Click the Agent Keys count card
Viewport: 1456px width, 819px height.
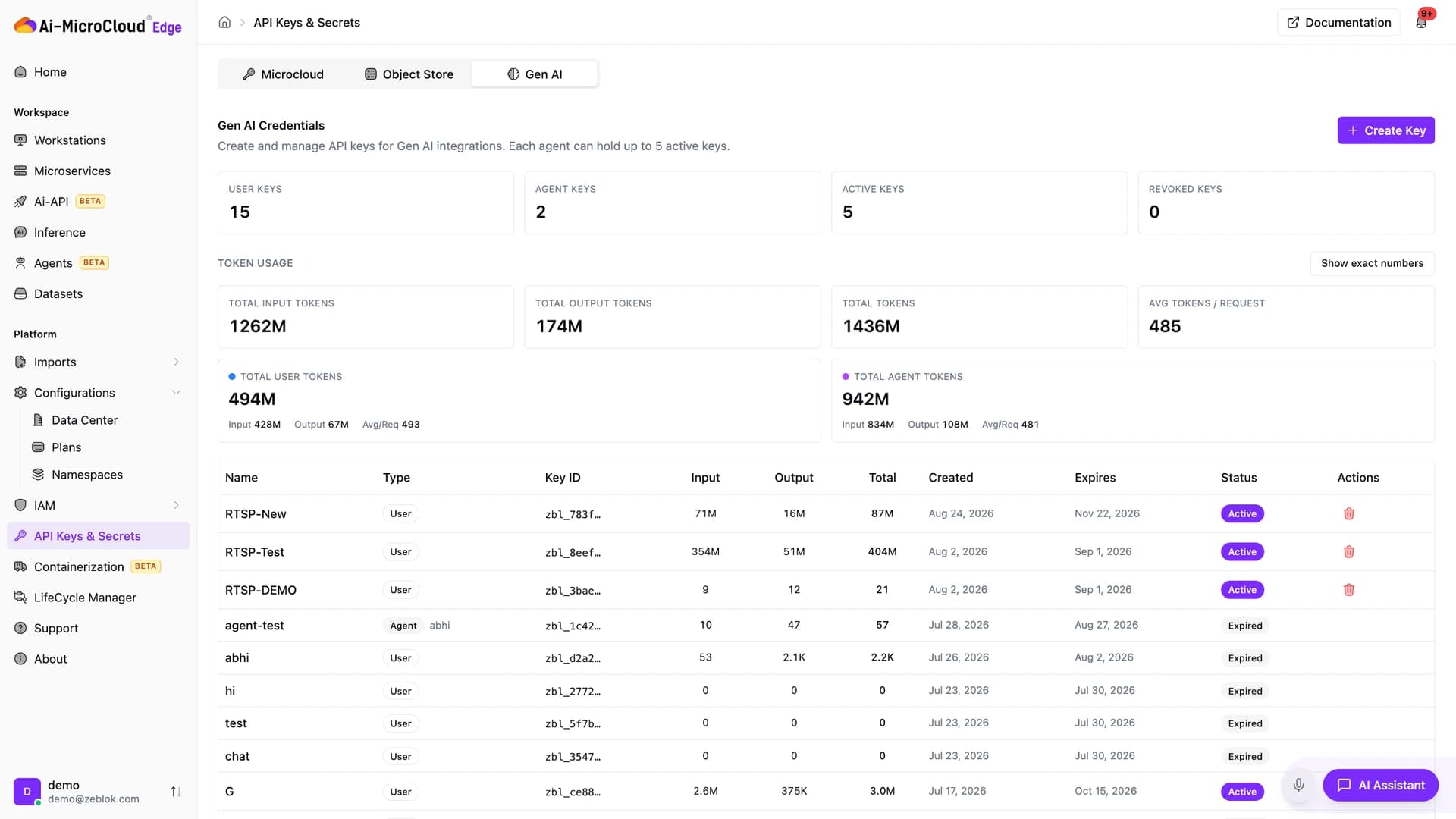pyautogui.click(x=673, y=202)
